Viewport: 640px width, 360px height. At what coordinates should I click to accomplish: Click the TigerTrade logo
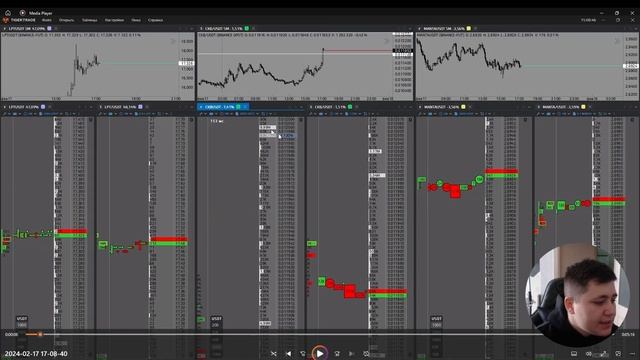(x=19, y=20)
